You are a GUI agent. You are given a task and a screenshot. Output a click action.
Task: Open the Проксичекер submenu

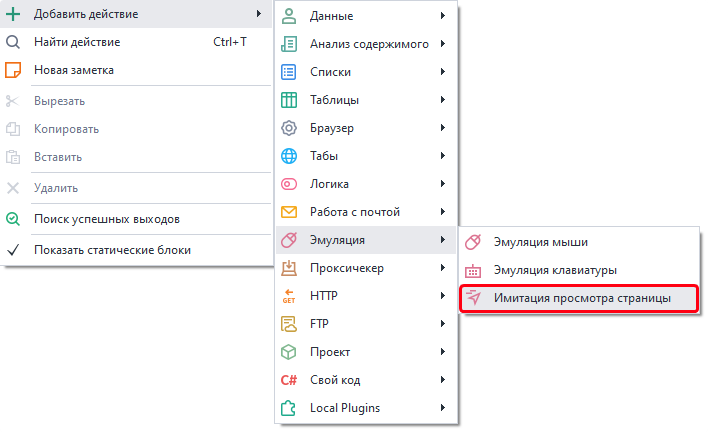(x=347, y=268)
